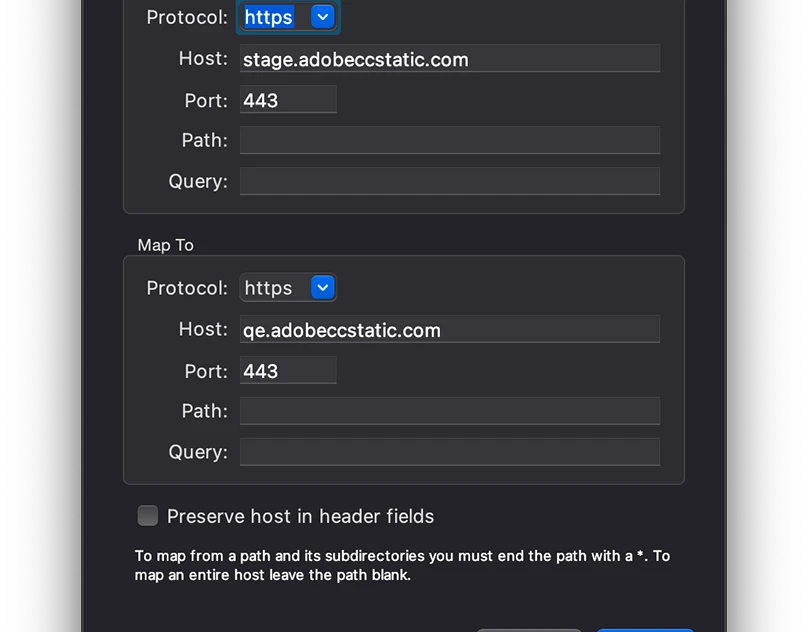
Task: Select the Query field above Map To
Action: point(449,181)
